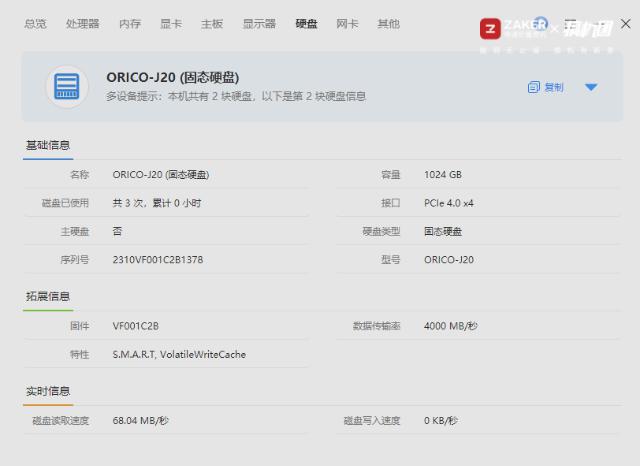This screenshot has width=640, height=466.
Task: Click the 序列号 field label
Action: click(x=75, y=260)
